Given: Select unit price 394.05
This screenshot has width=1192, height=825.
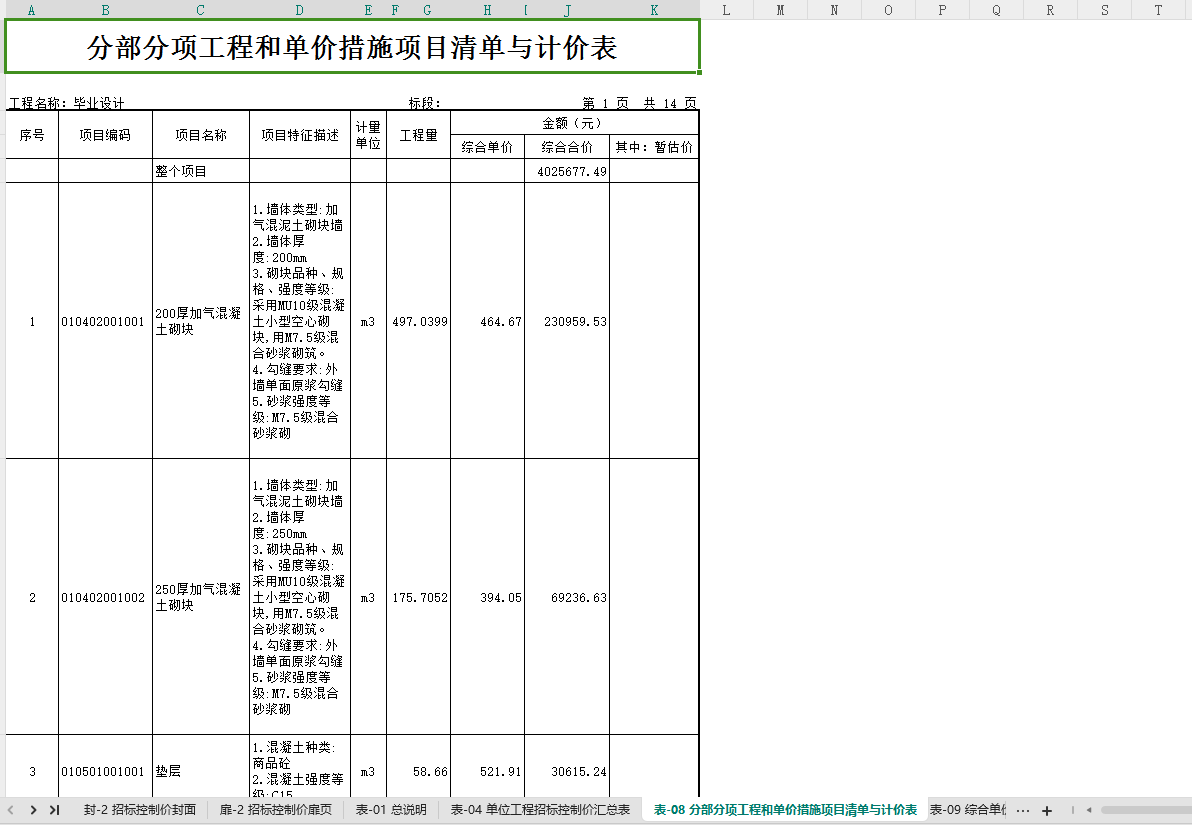Looking at the screenshot, I should [501, 598].
